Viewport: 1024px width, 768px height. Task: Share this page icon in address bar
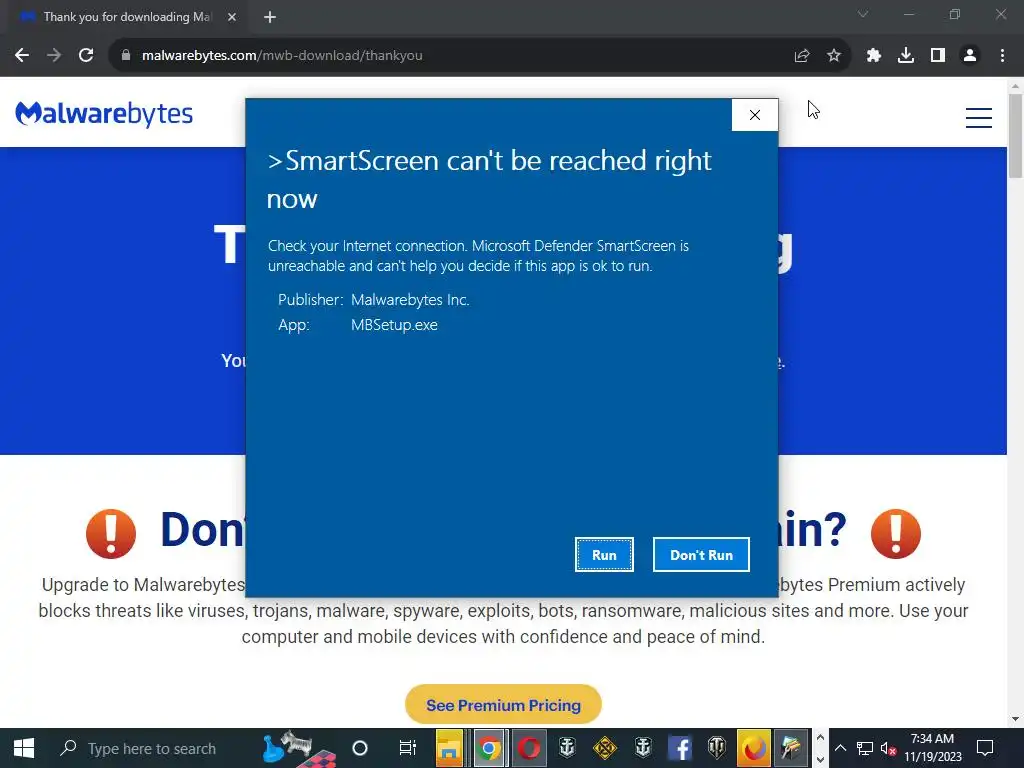tap(802, 56)
